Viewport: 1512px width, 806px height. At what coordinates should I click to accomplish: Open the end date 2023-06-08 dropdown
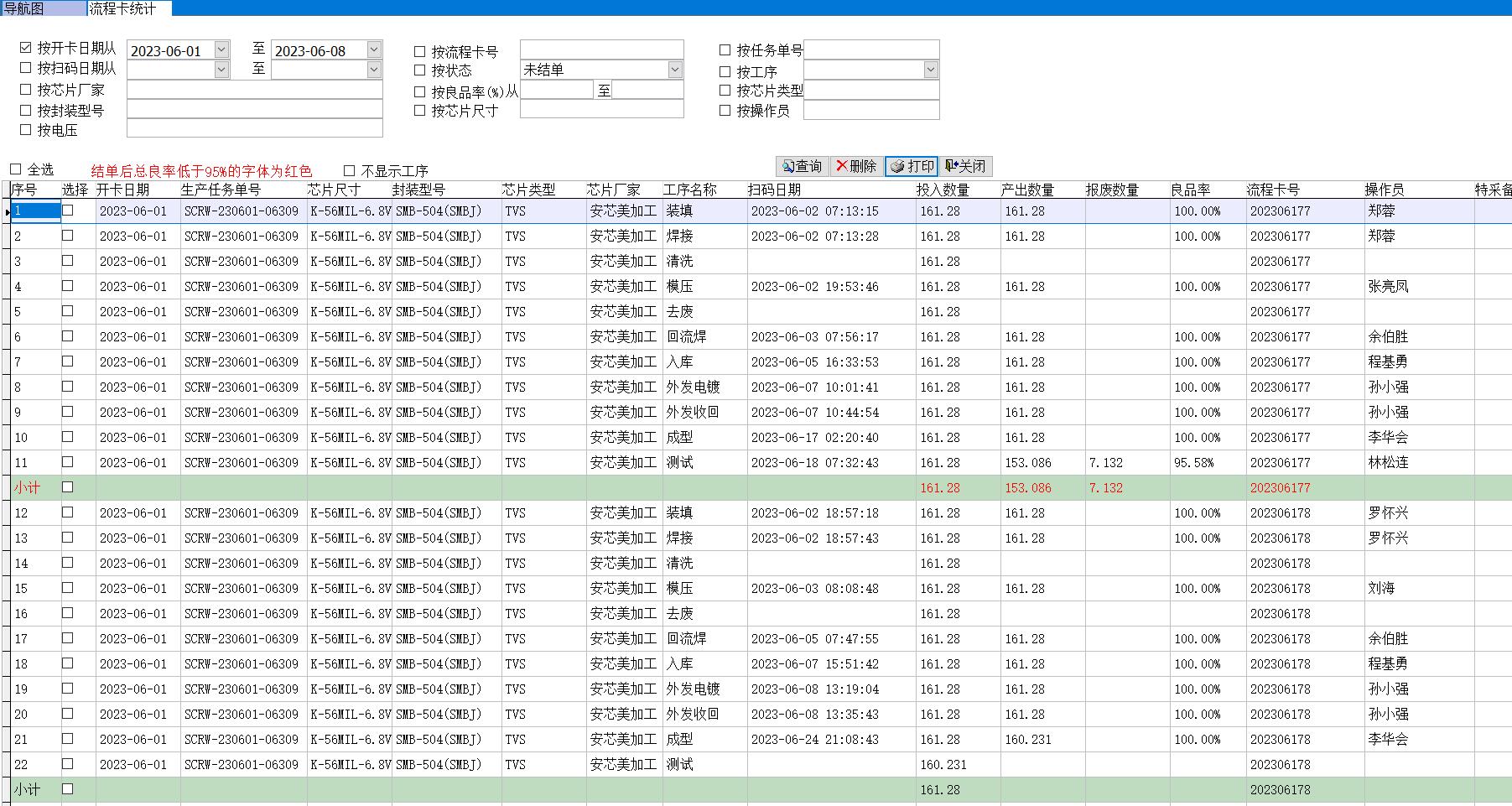pyautogui.click(x=374, y=50)
